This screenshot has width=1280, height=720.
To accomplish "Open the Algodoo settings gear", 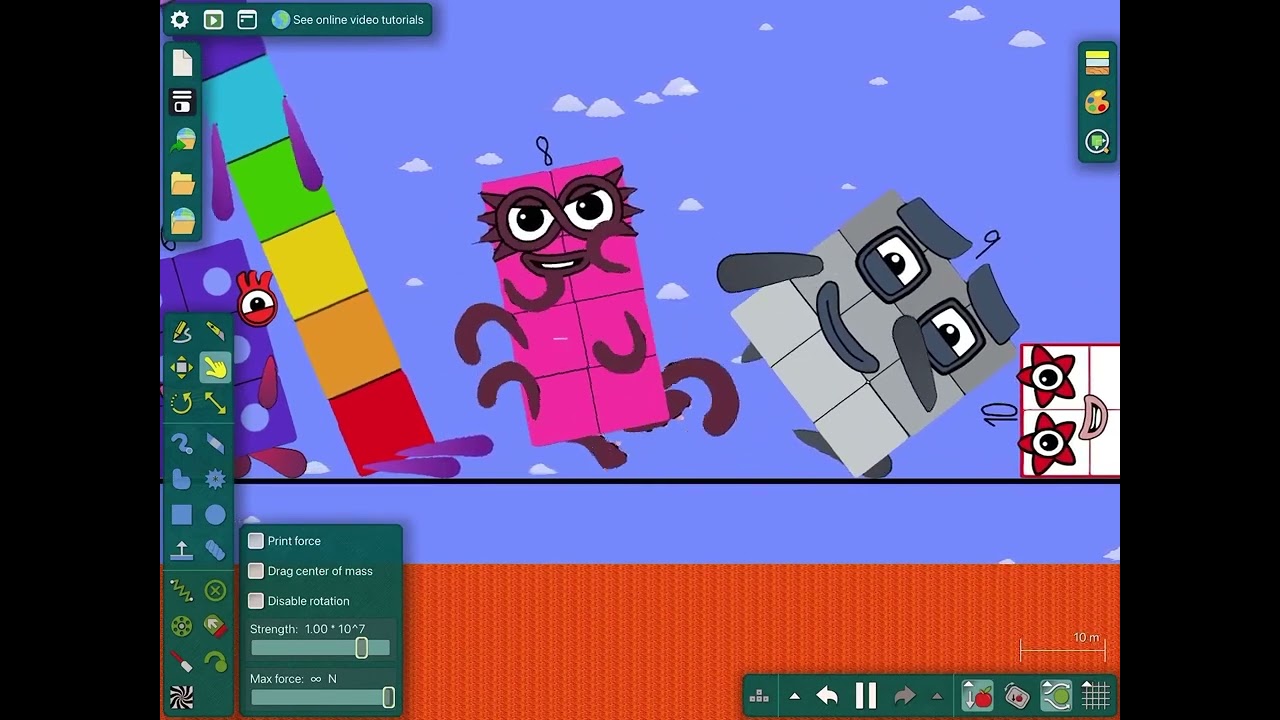I will (180, 19).
